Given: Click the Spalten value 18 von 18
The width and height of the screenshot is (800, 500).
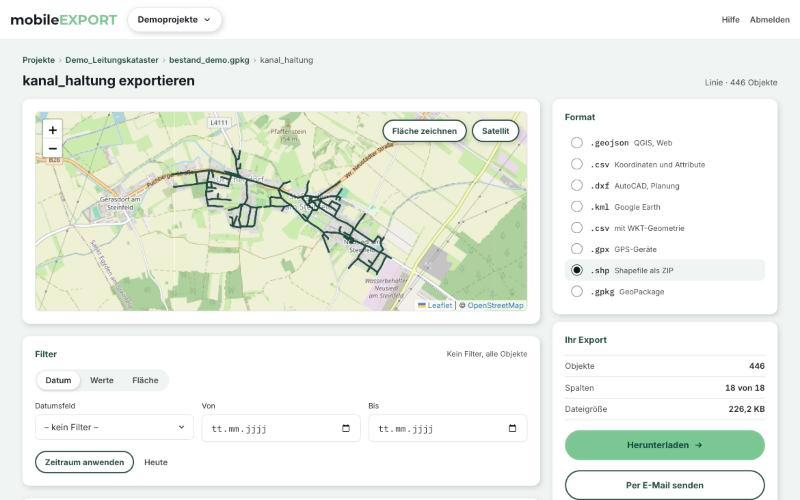Looking at the screenshot, I should pyautogui.click(x=745, y=388).
